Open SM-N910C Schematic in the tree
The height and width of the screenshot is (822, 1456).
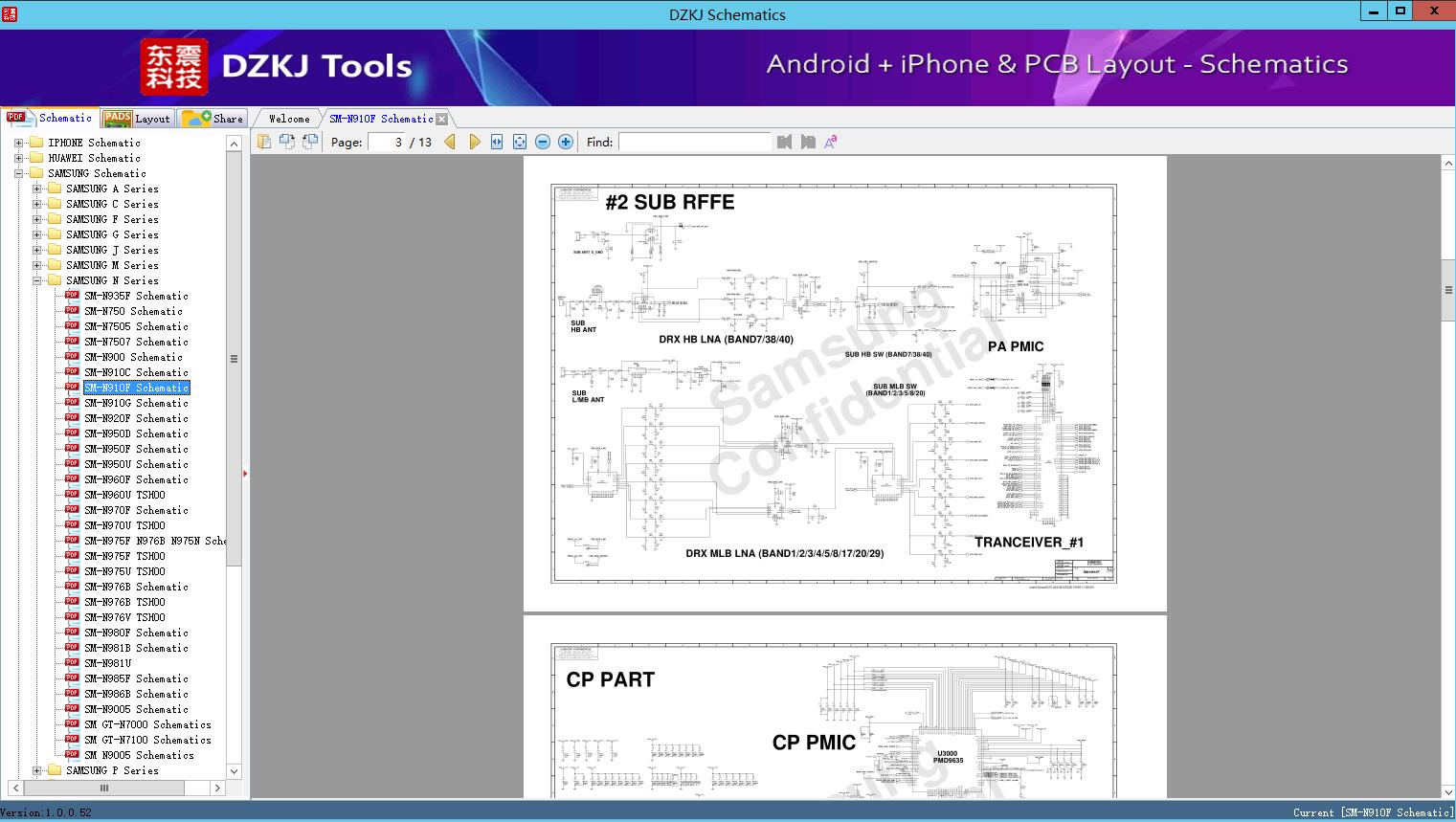136,372
